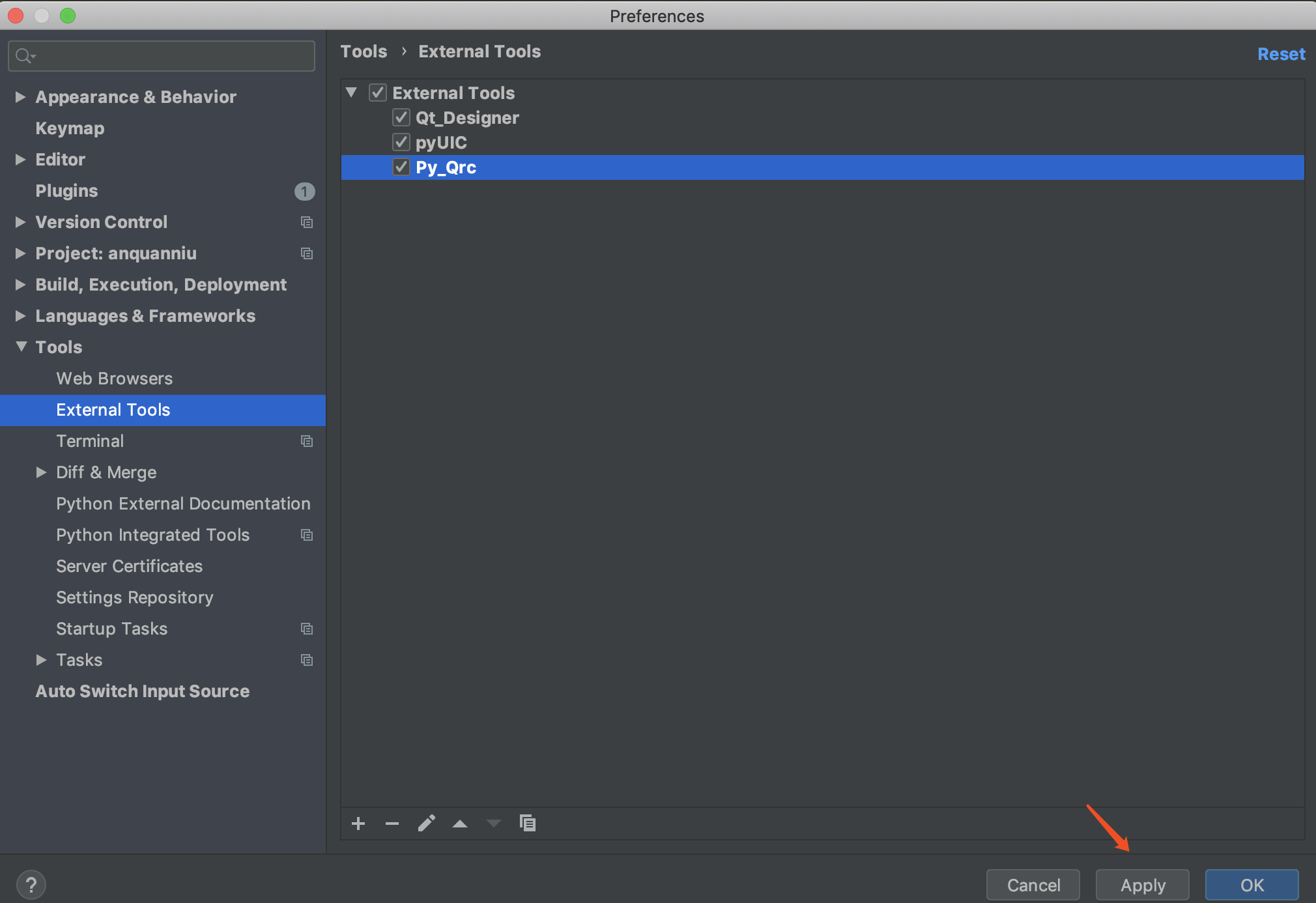Click the move-down arrow icon
The width and height of the screenshot is (1316, 903).
[494, 823]
